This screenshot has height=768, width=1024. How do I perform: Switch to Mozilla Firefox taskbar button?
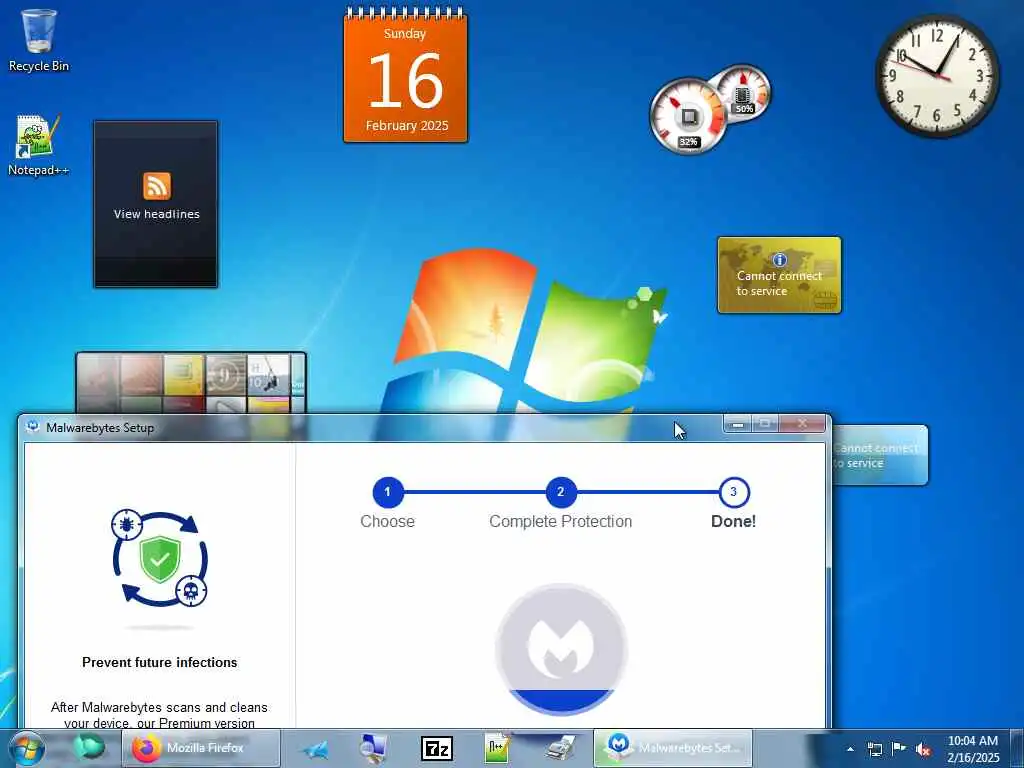click(x=201, y=748)
